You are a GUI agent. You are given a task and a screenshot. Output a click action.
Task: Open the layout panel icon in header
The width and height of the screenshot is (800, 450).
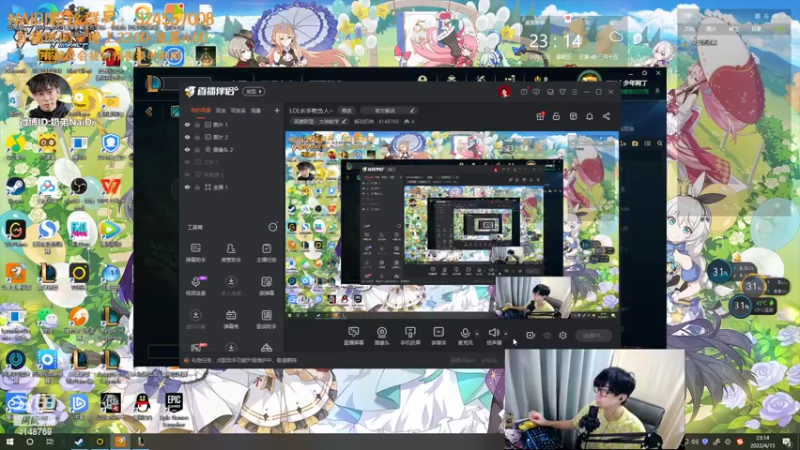(x=573, y=116)
